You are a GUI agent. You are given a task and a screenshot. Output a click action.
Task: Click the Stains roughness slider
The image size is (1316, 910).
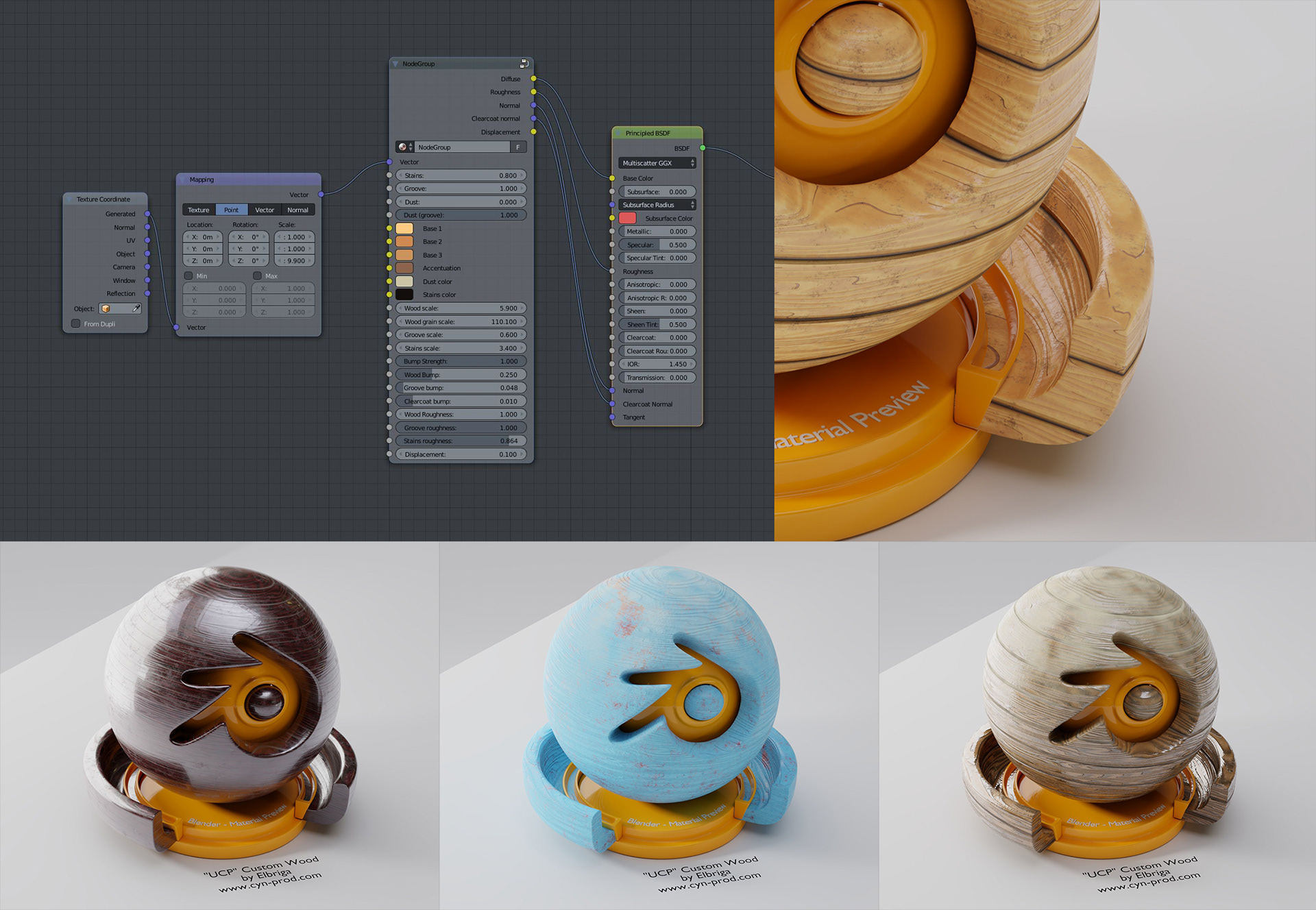(x=461, y=441)
